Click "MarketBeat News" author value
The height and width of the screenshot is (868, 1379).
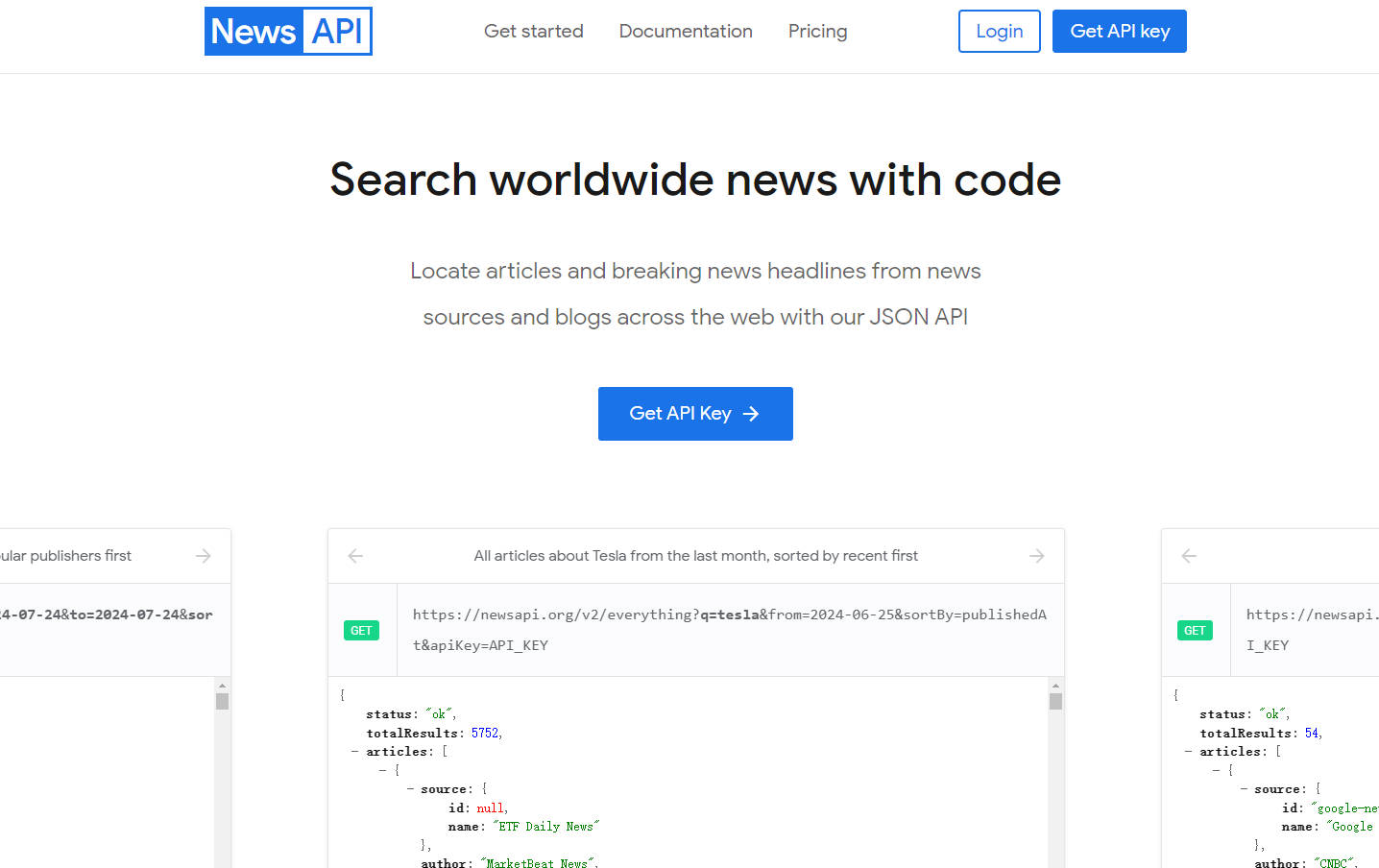tap(537, 863)
